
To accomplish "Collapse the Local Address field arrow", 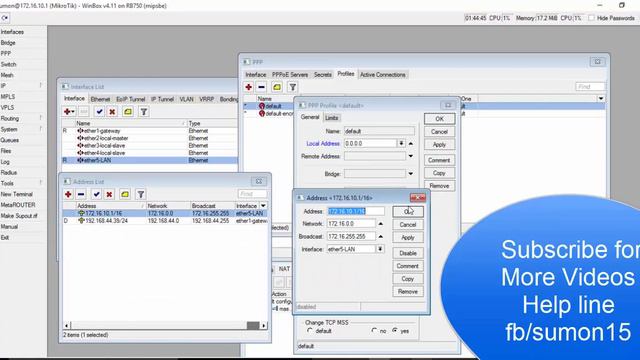I will tap(411, 144).
